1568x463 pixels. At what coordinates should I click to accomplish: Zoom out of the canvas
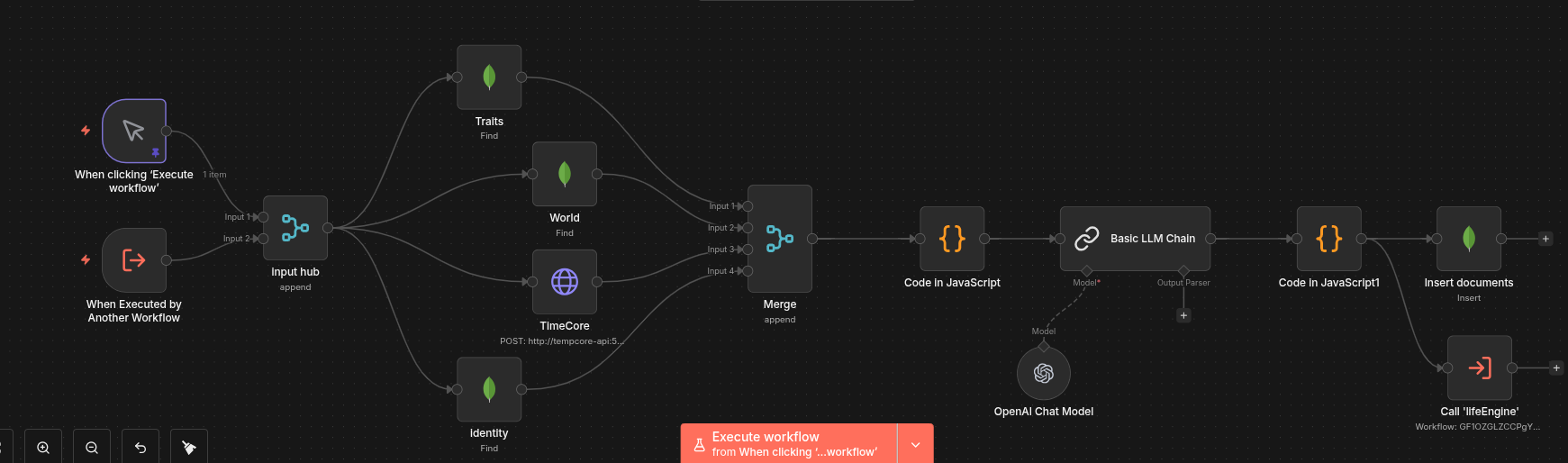92,447
